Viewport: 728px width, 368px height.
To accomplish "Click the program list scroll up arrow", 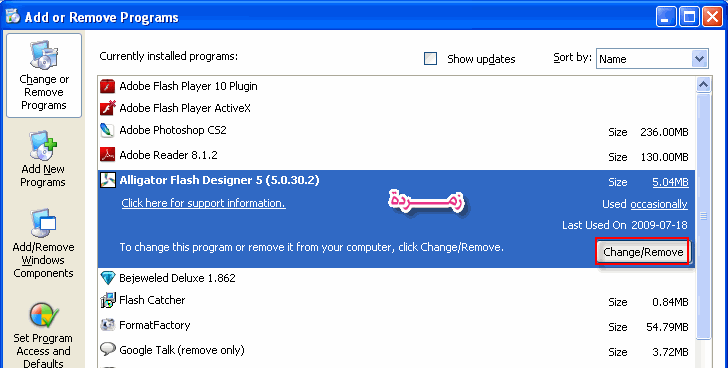I will [x=703, y=84].
